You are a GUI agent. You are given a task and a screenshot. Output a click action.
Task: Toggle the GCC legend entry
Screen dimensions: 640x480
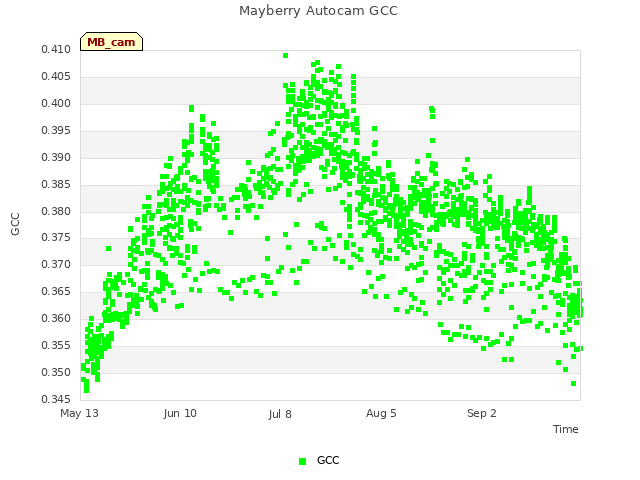(319, 460)
